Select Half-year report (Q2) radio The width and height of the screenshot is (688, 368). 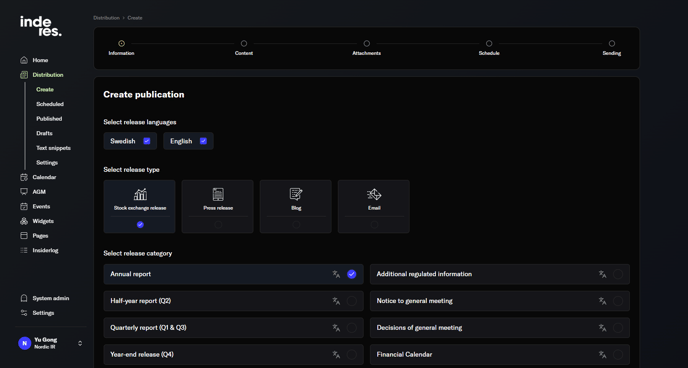351,301
